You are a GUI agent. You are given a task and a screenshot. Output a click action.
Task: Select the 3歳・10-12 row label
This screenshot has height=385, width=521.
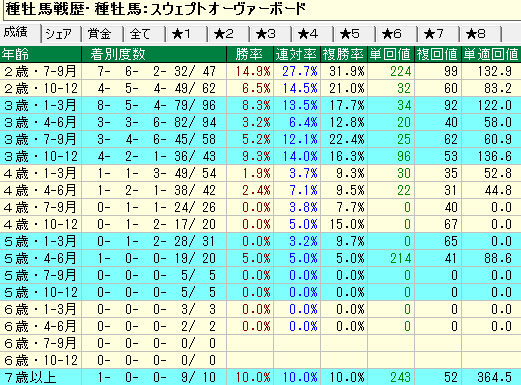coord(41,156)
